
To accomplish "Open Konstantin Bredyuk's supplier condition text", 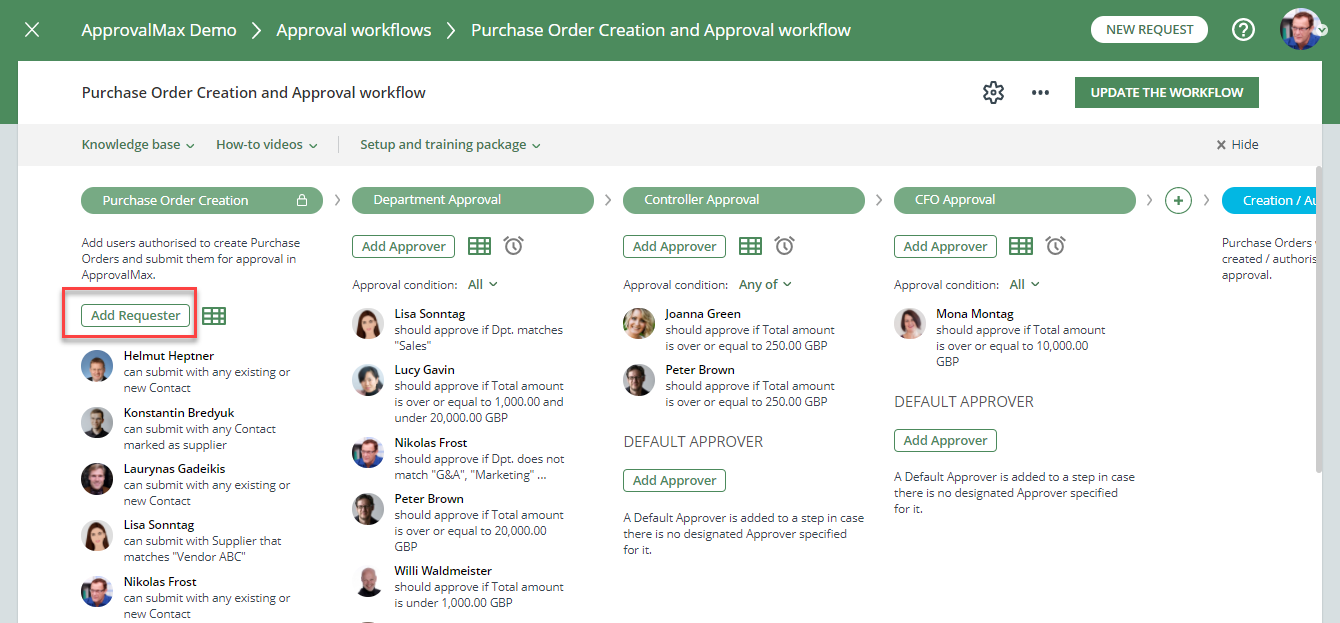I will (200, 437).
